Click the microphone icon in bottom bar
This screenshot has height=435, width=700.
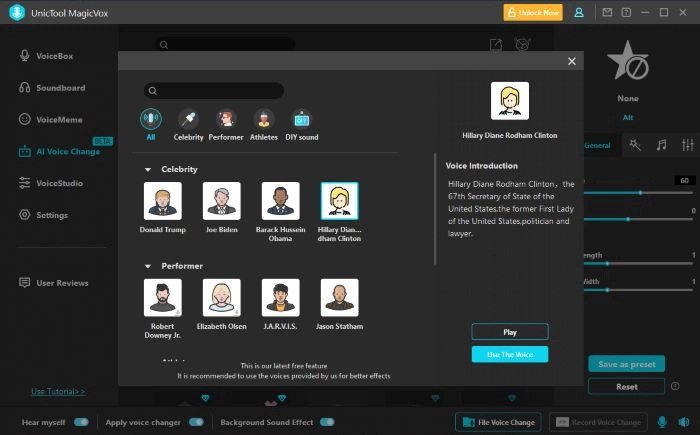[x=662, y=422]
